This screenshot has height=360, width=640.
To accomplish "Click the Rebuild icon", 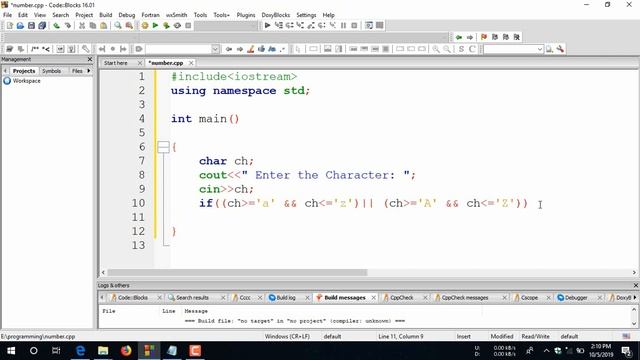I will pyautogui.click(x=177, y=26).
